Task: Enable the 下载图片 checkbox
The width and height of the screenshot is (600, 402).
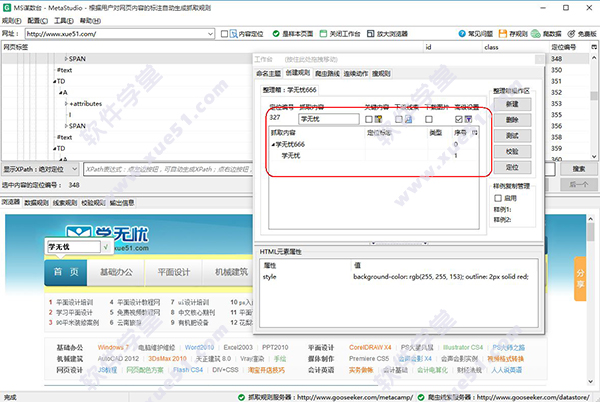Action: pyautogui.click(x=429, y=119)
